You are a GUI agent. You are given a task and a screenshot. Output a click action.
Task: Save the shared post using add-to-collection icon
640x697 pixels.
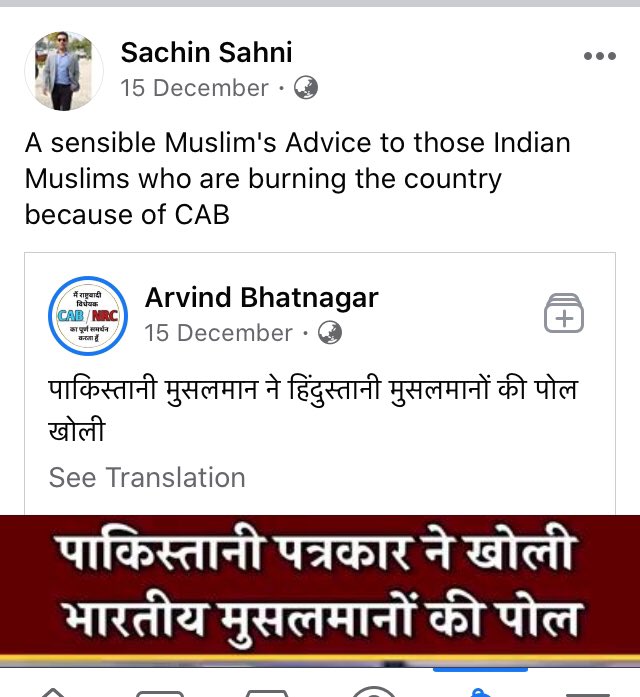click(564, 313)
